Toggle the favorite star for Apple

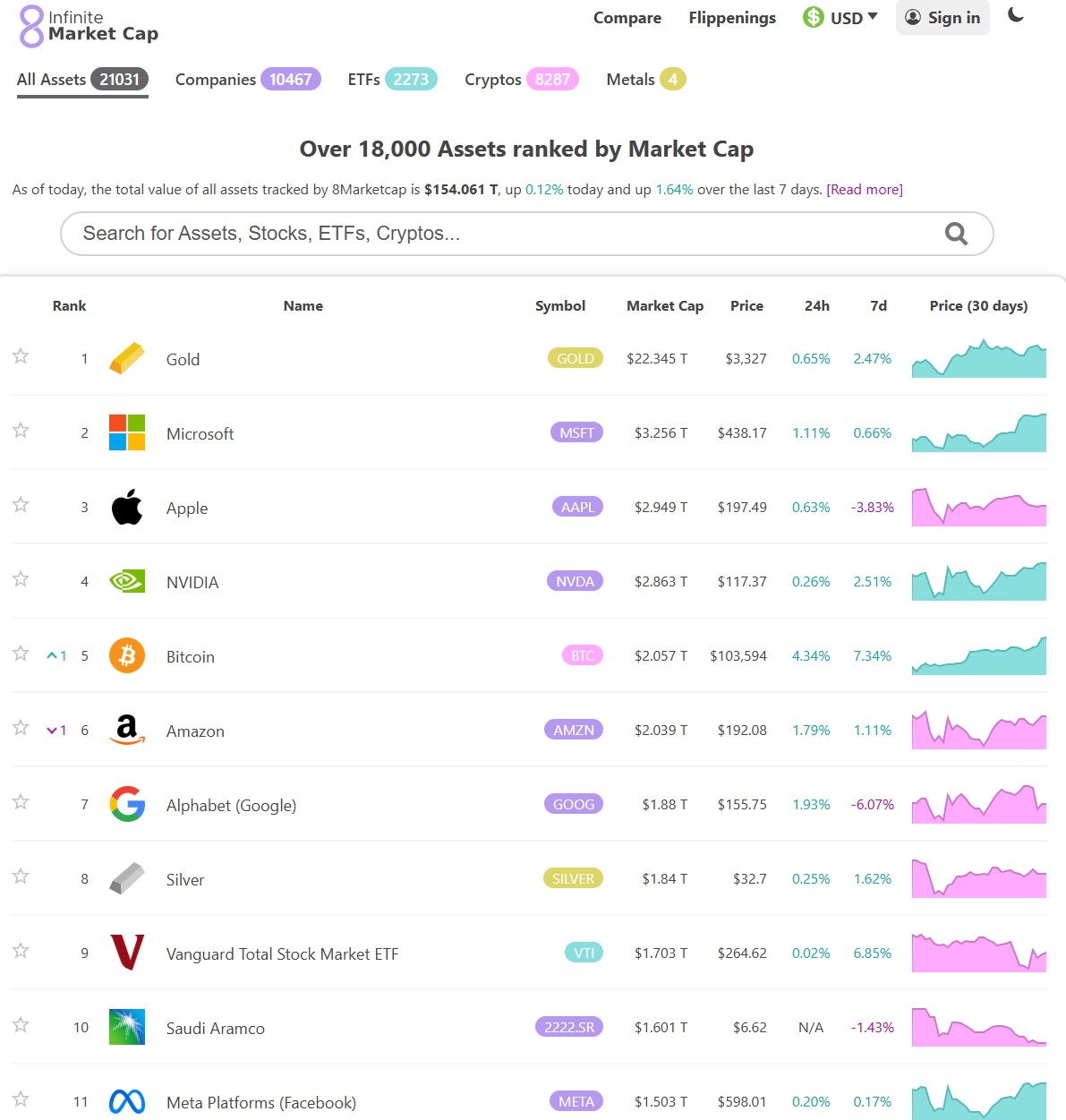(x=21, y=505)
